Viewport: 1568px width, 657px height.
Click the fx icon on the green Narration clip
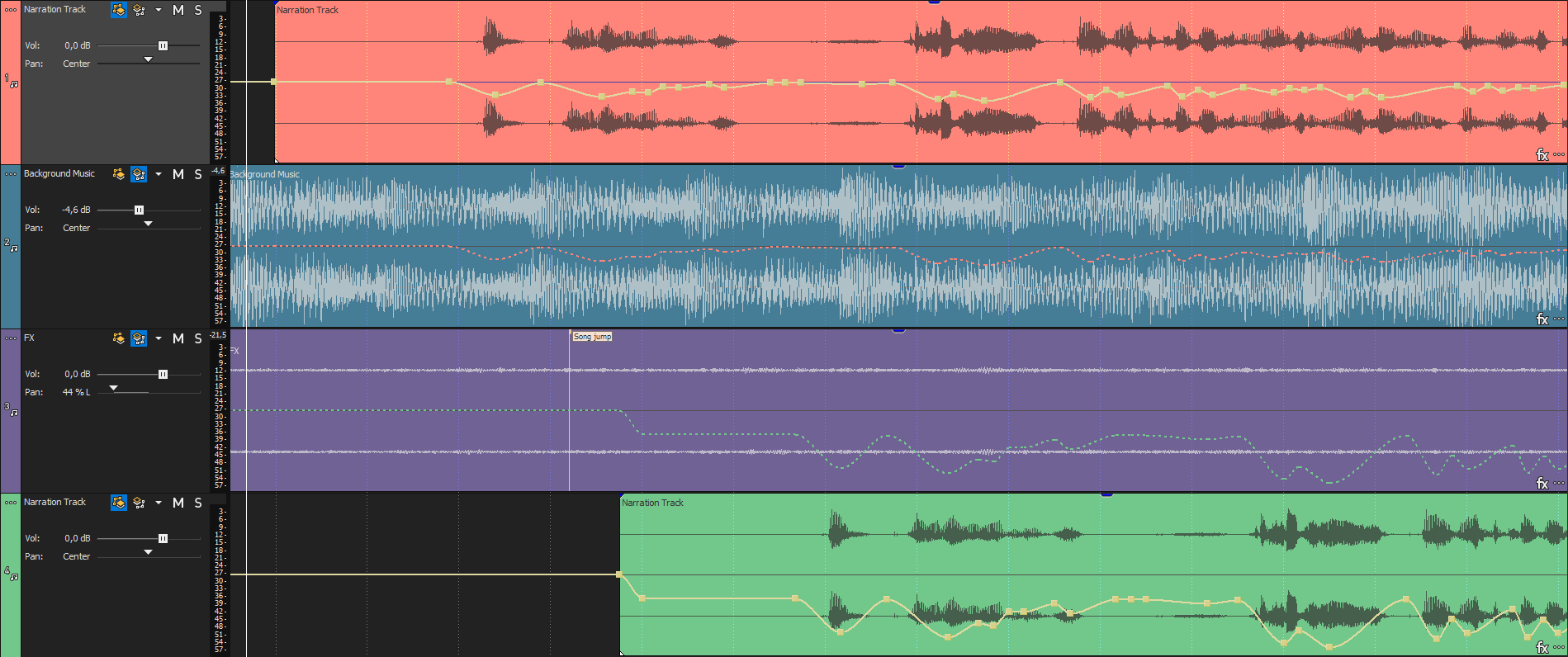1541,647
